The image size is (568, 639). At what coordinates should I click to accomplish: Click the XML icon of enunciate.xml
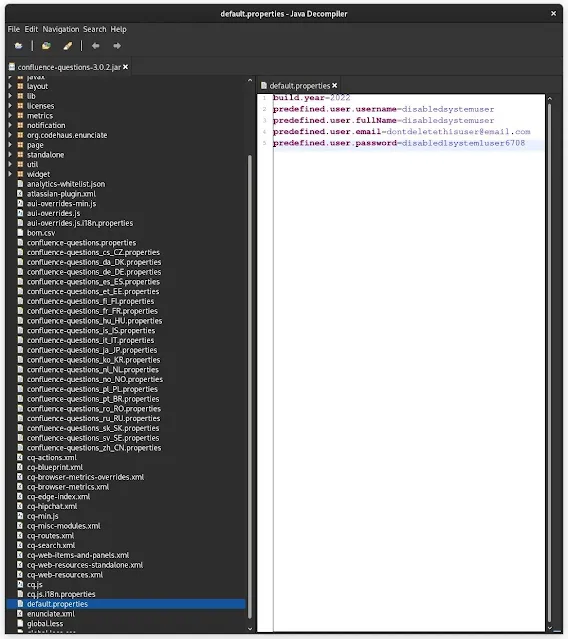click(x=20, y=614)
